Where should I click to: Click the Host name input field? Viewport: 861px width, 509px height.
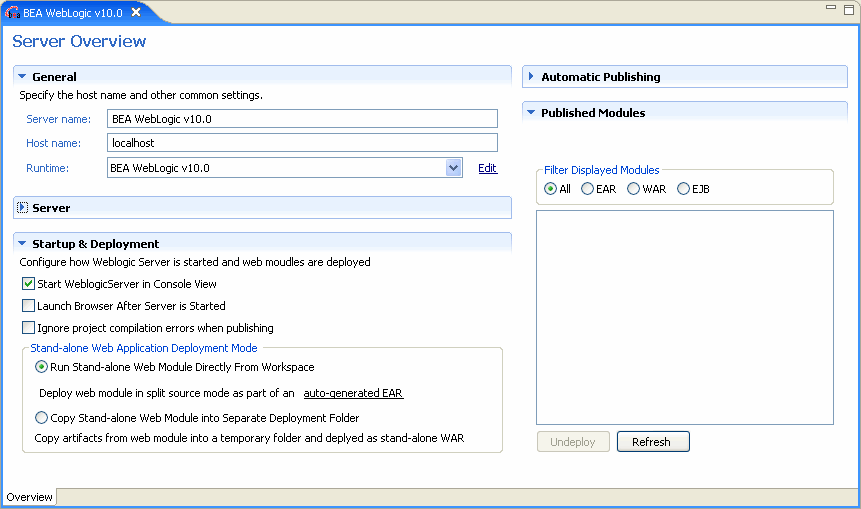coord(302,143)
